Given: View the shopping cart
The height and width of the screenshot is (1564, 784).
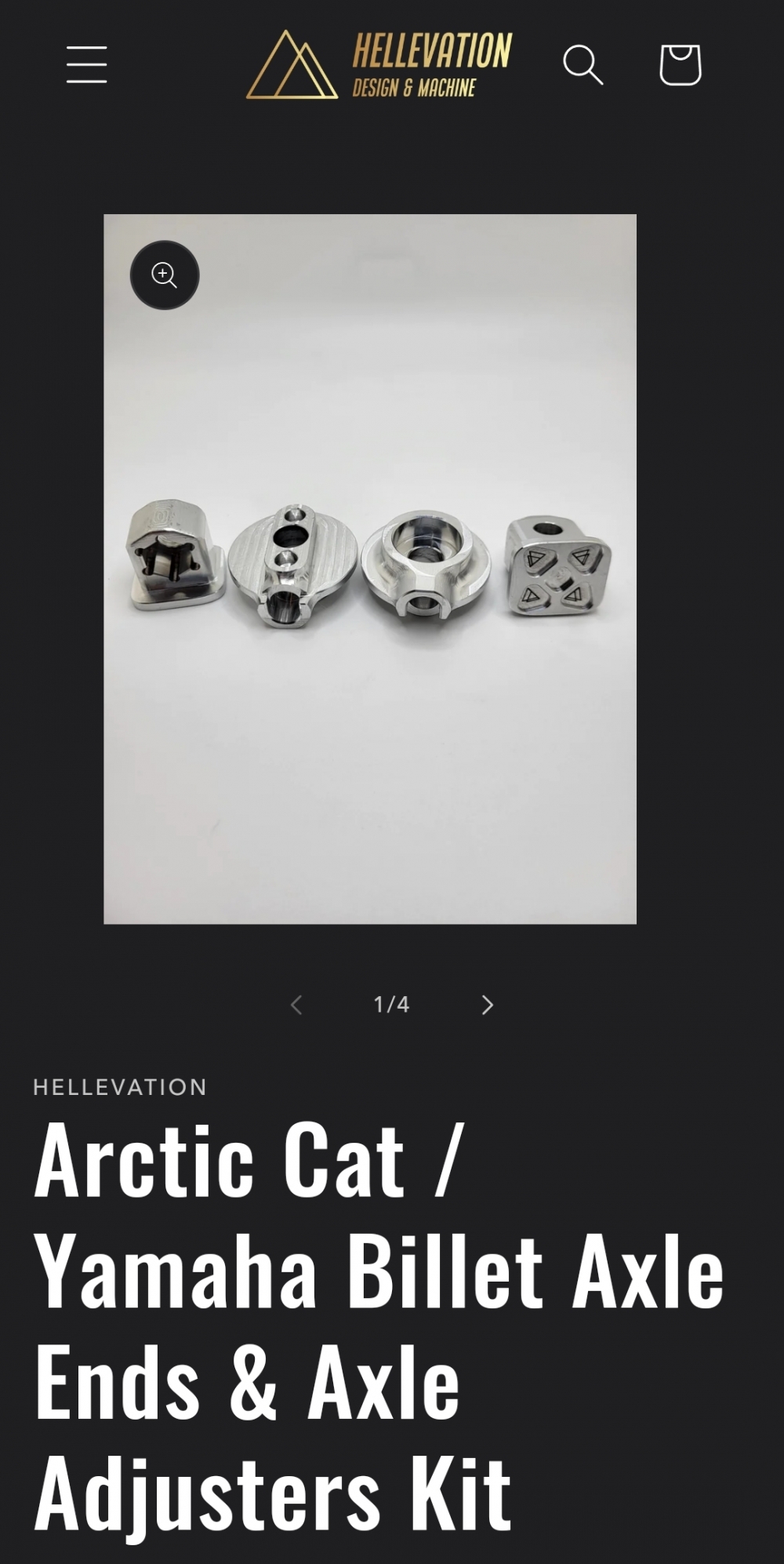Looking at the screenshot, I should tap(680, 64).
